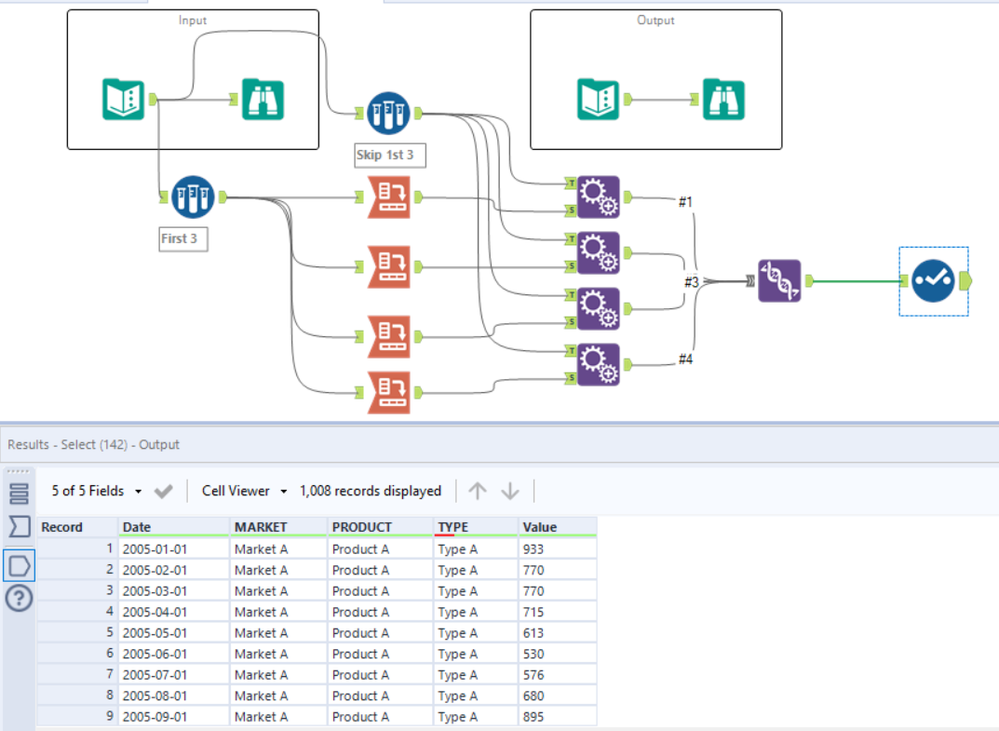Click the Append Fields tool feeding connection #1
This screenshot has height=731, width=999.
(597, 197)
